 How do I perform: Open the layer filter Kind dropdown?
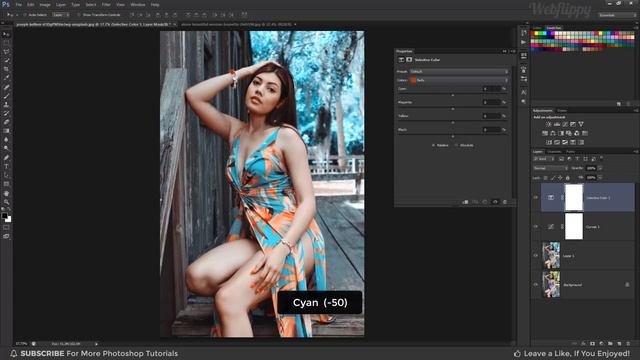point(543,159)
